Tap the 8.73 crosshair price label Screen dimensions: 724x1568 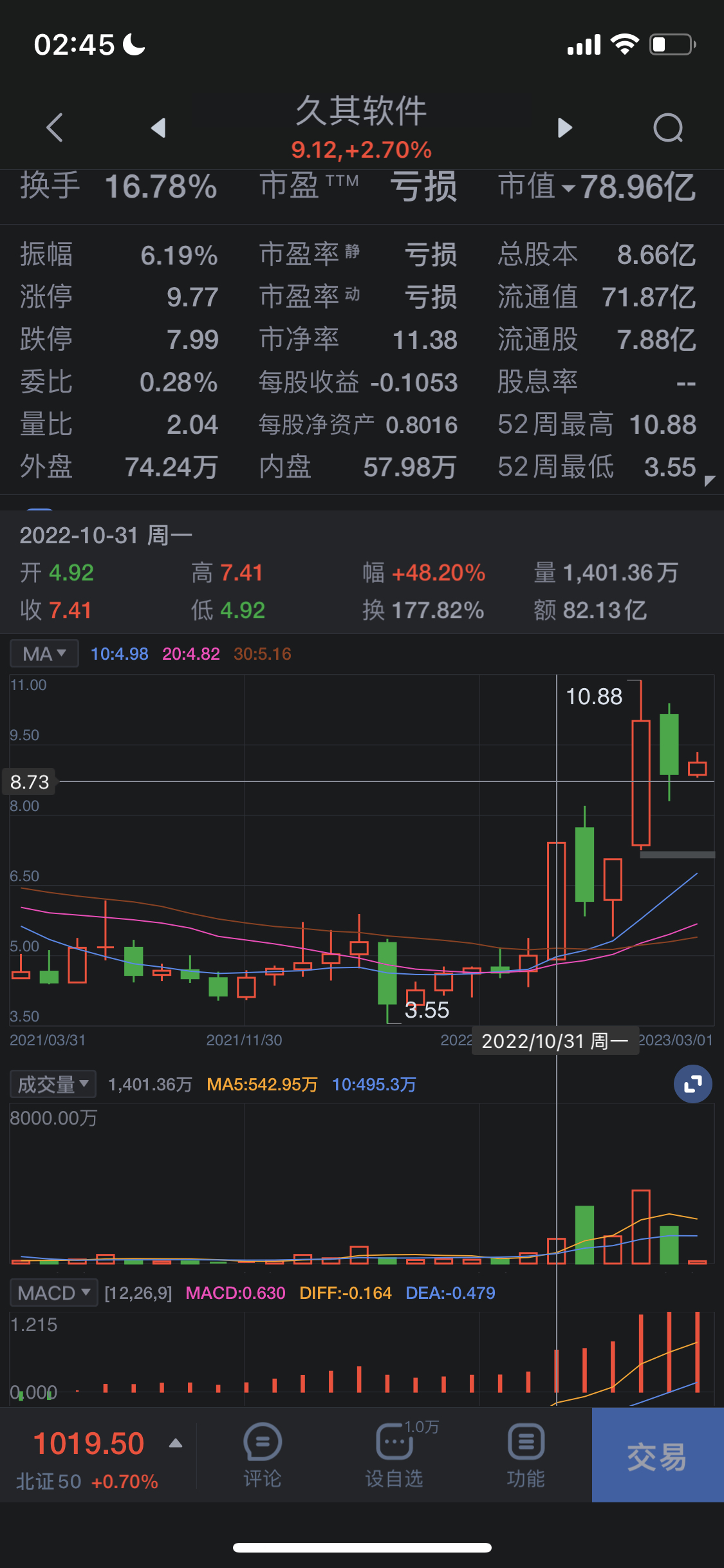[30, 782]
